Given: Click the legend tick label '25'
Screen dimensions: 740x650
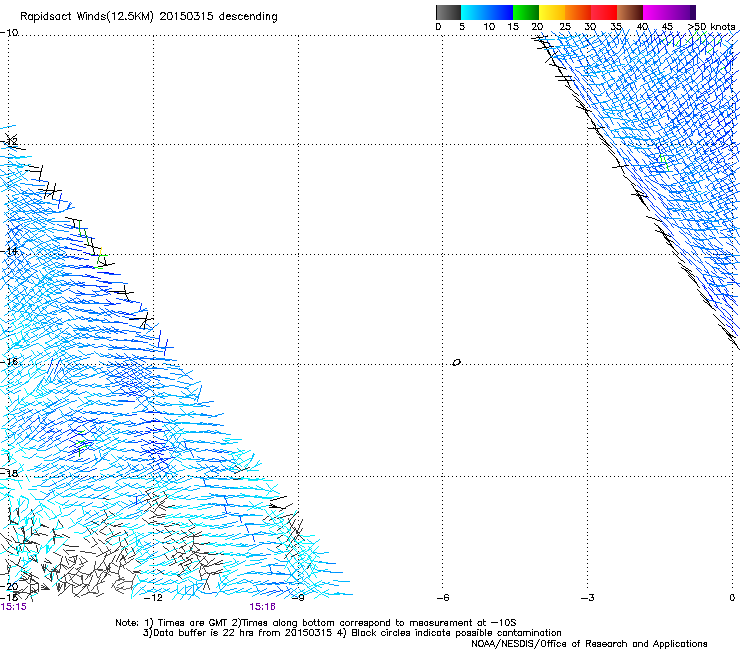Looking at the screenshot, I should click(564, 26).
